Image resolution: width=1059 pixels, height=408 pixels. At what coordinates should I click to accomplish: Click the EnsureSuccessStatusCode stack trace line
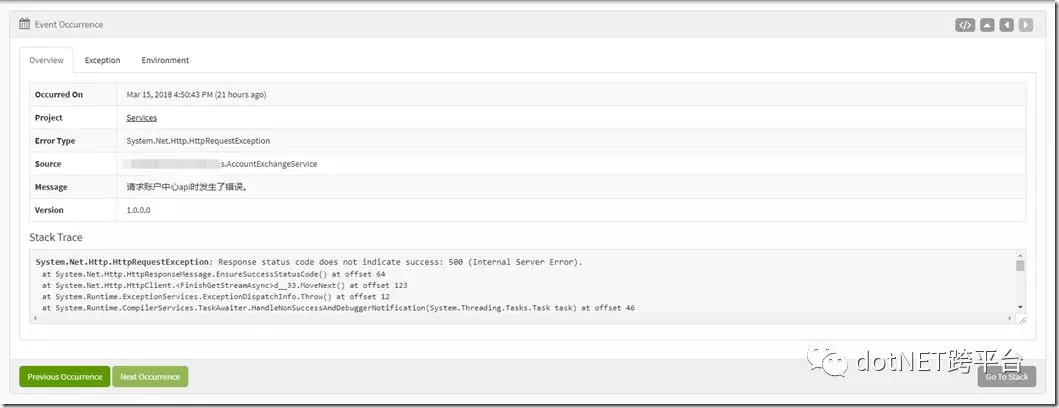213,274
